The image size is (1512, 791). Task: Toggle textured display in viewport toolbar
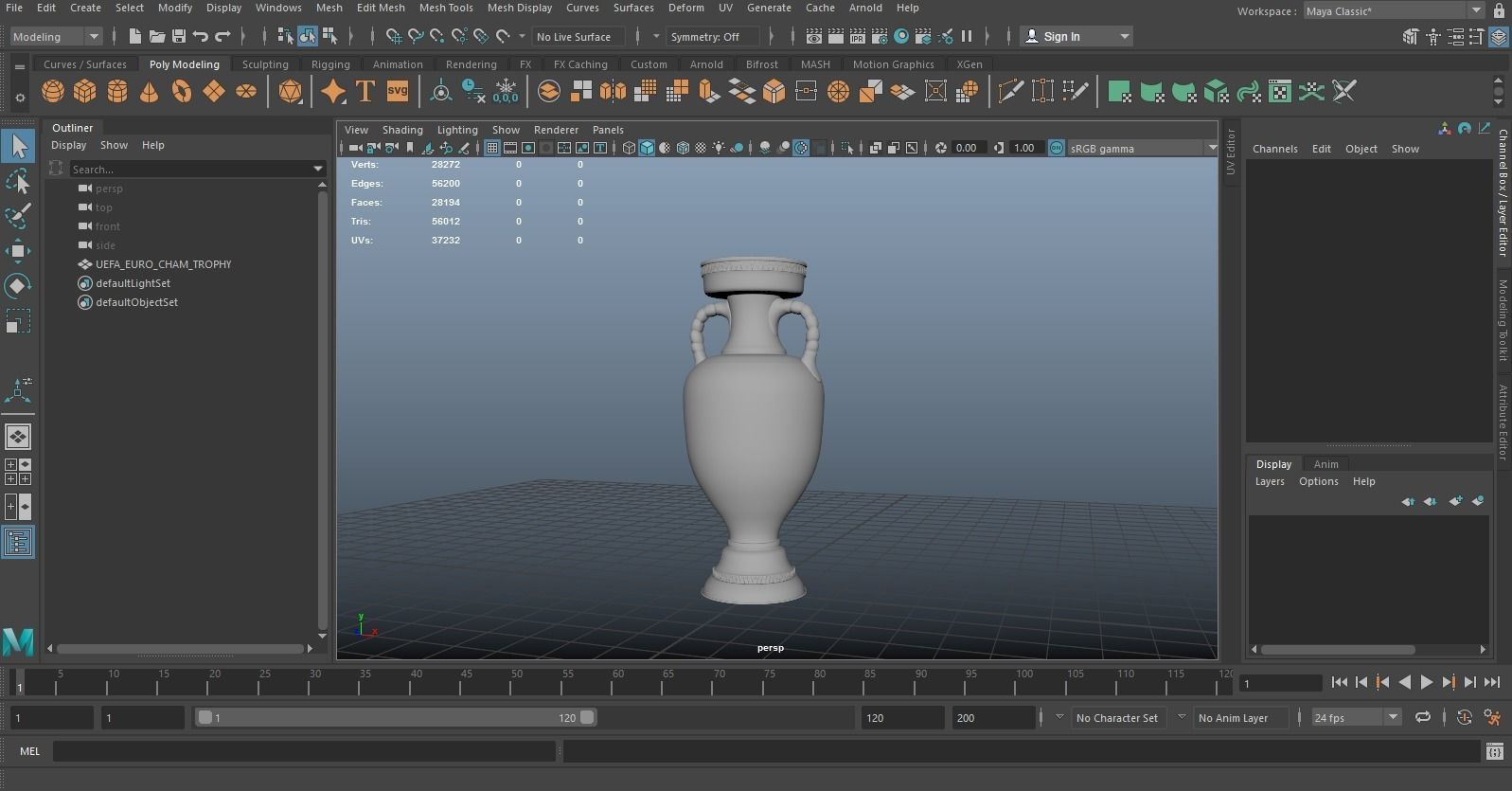(701, 148)
